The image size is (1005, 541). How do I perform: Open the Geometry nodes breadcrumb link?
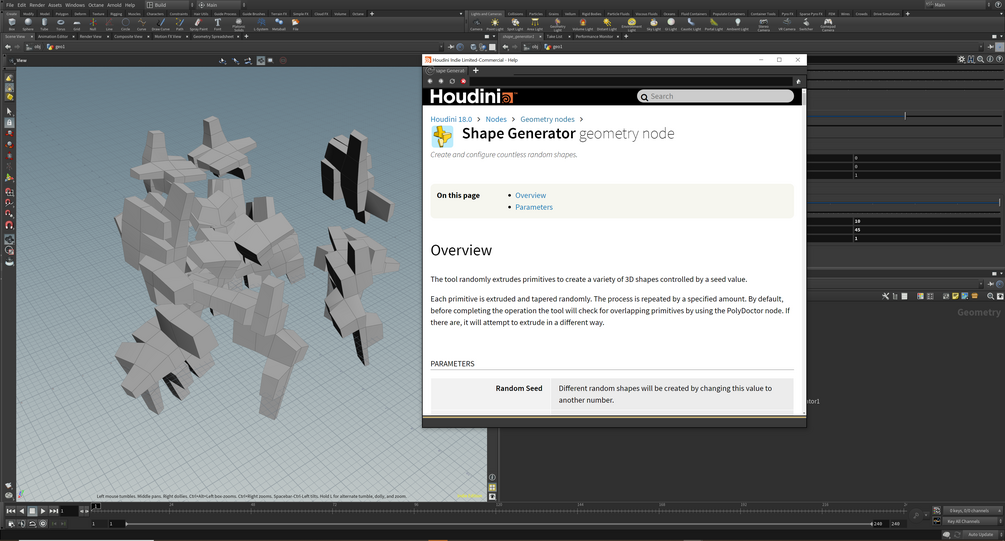click(547, 119)
